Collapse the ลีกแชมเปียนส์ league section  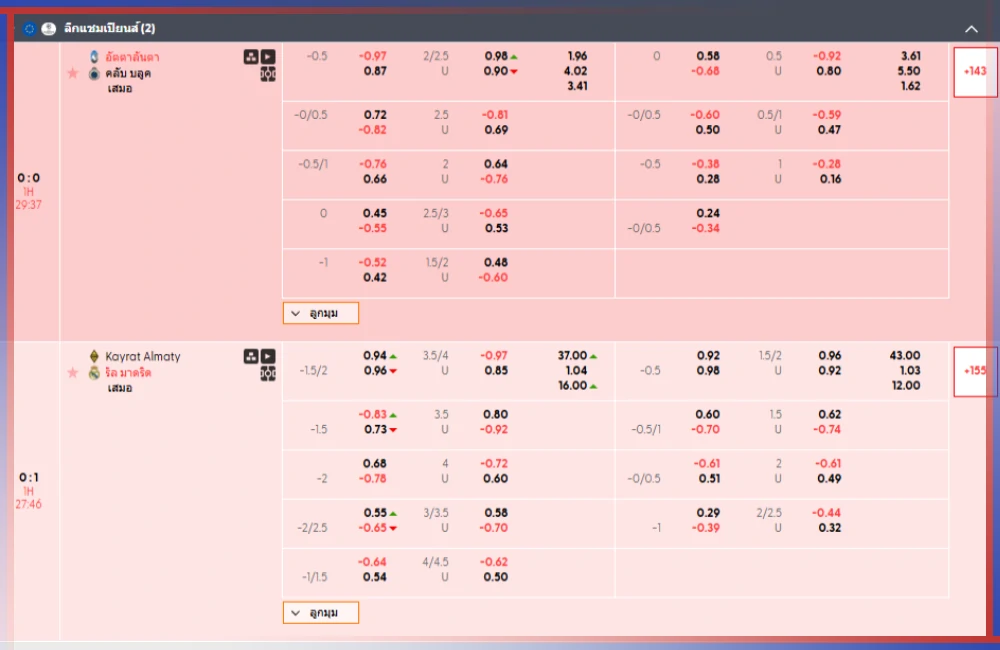coord(970,29)
